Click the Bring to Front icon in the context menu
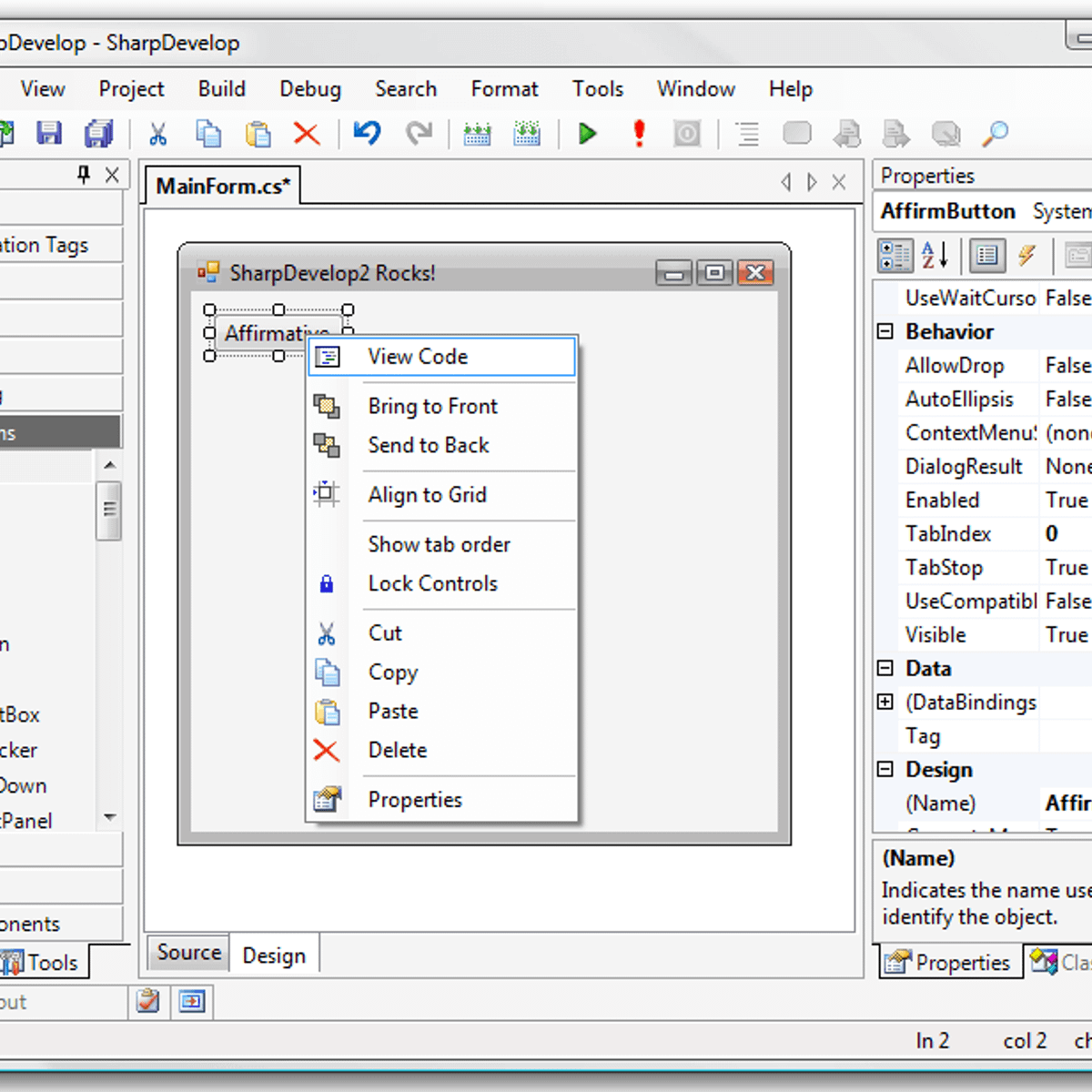1092x1092 pixels. [327, 406]
